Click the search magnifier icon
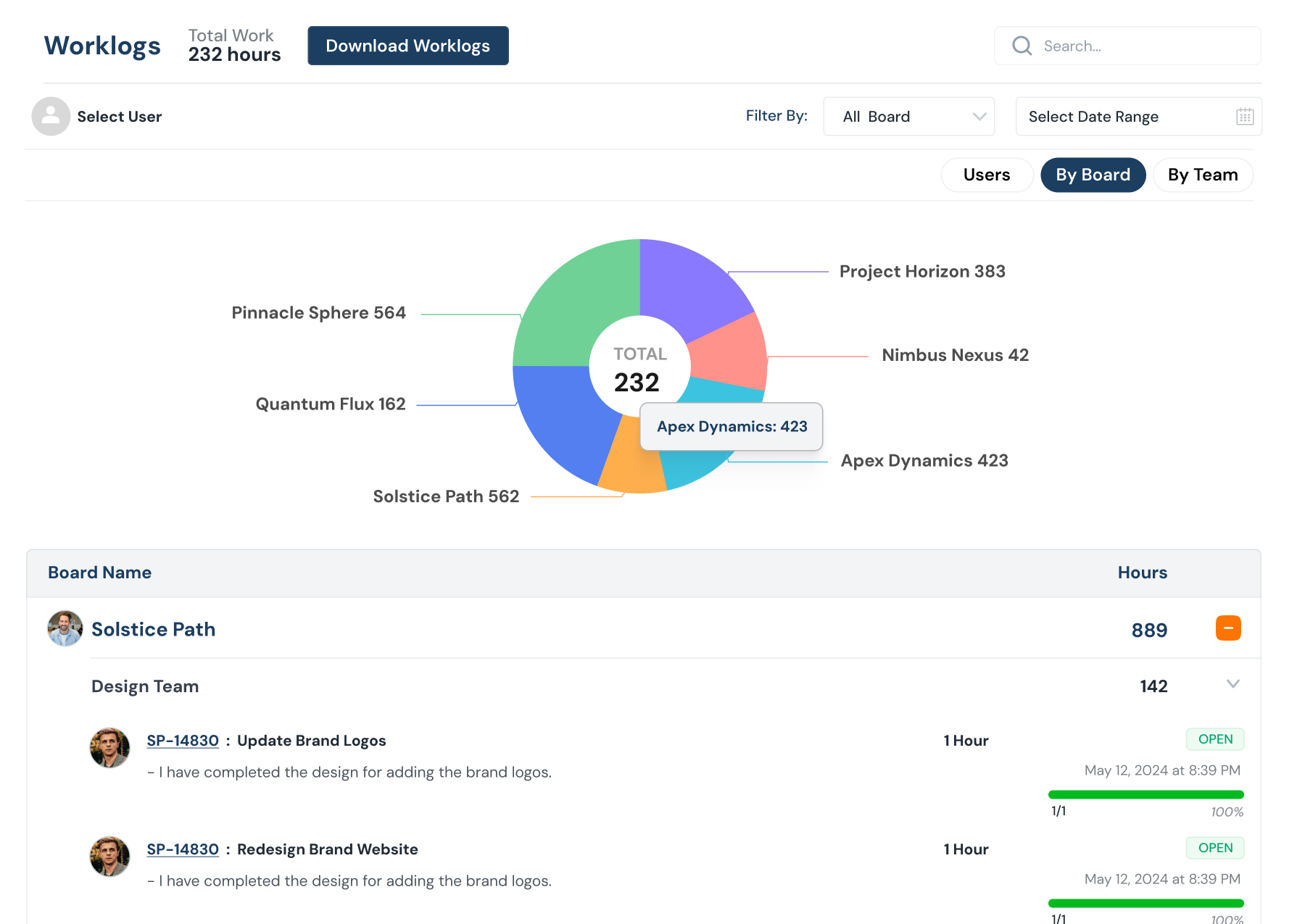The height and width of the screenshot is (924, 1305). tap(1022, 45)
